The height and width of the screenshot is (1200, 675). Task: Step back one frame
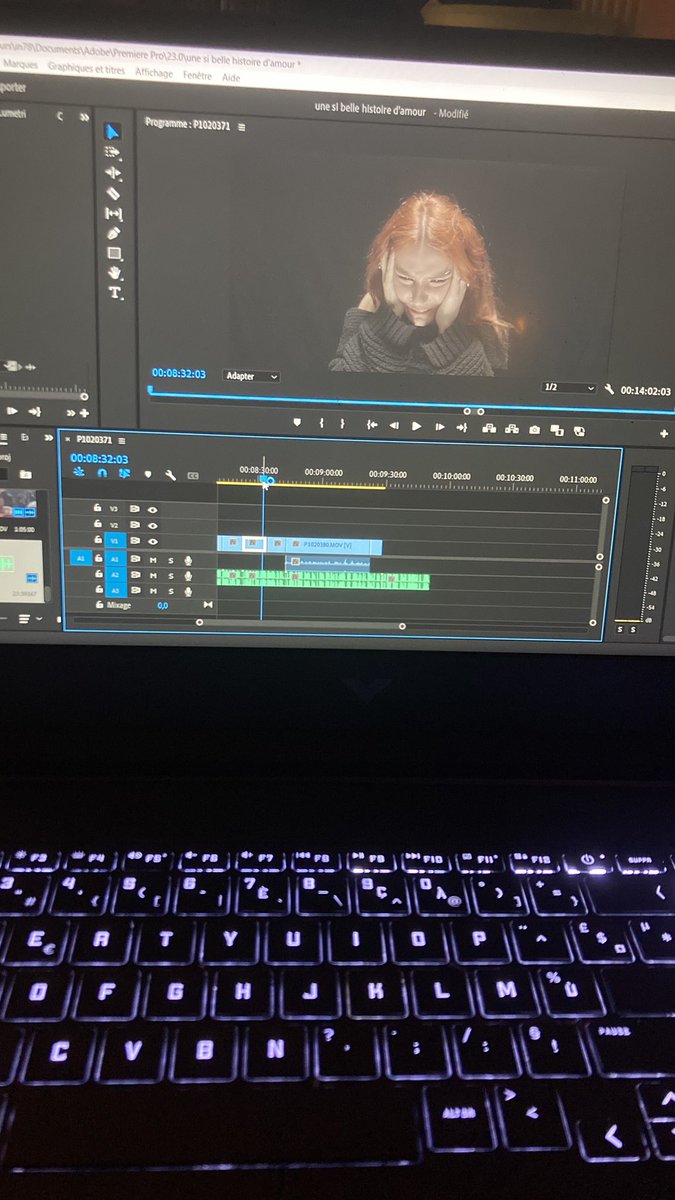pyautogui.click(x=395, y=426)
